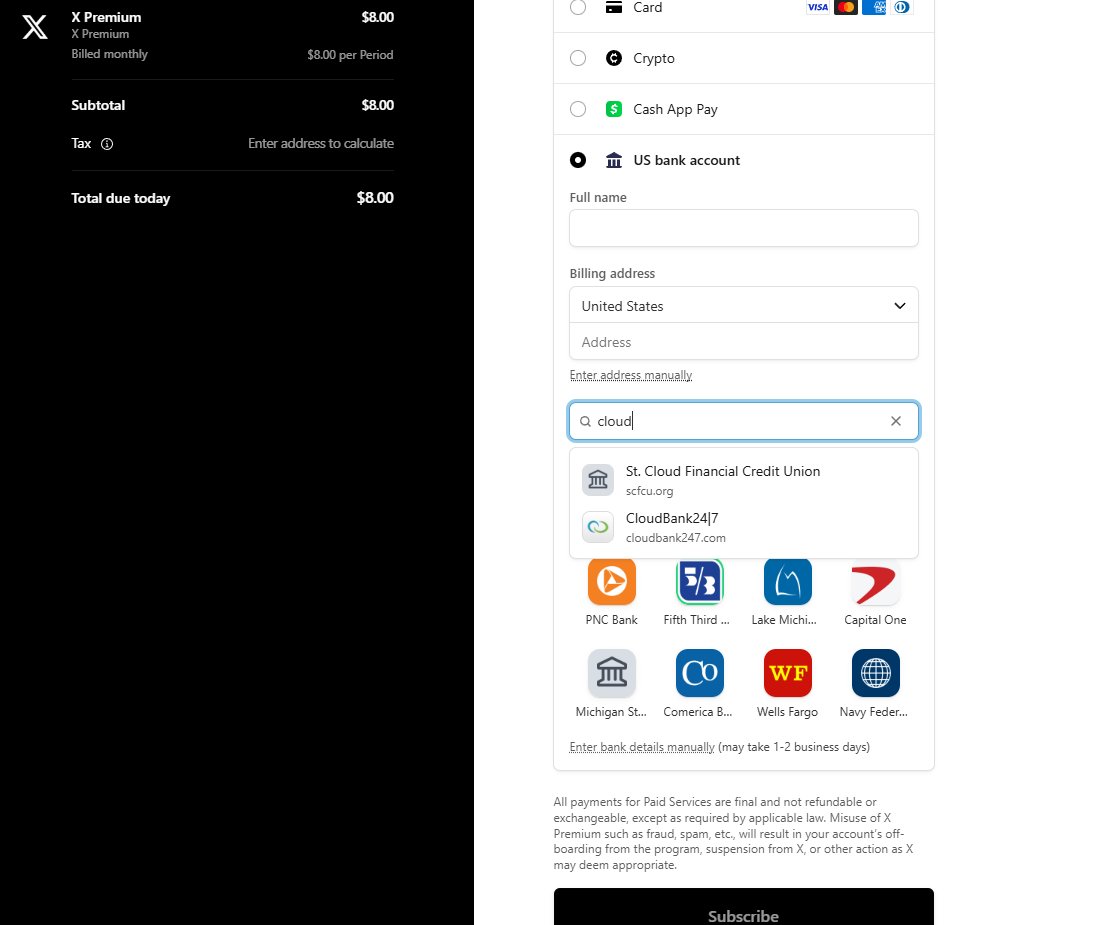Select the US bank account radio button
This screenshot has height=925, width=1093.
pyautogui.click(x=578, y=160)
